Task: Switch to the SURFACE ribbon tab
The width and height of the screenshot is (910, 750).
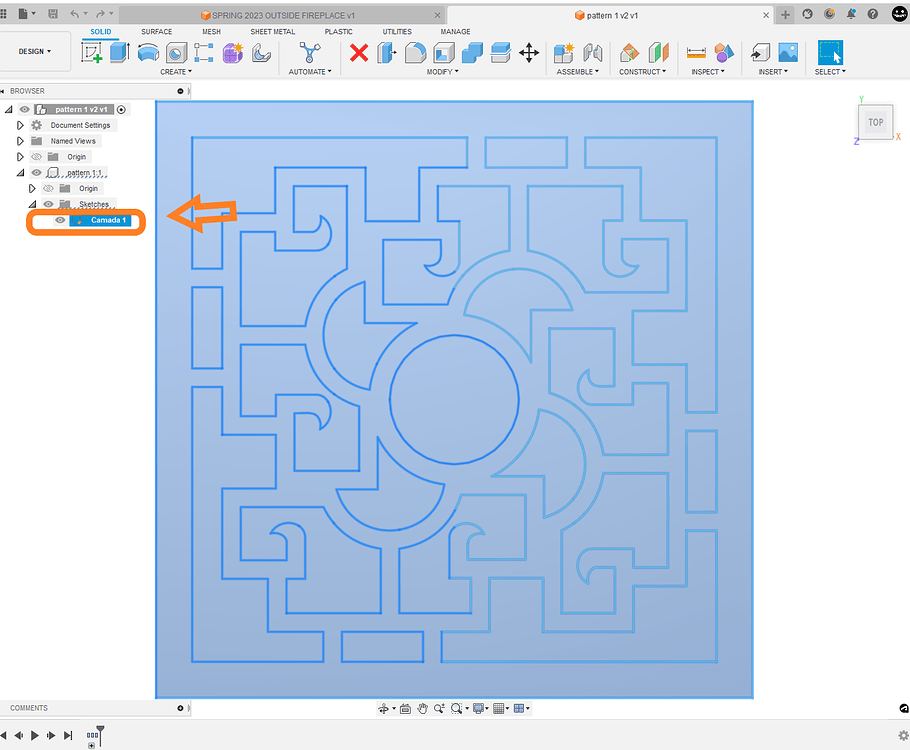Action: [x=156, y=31]
